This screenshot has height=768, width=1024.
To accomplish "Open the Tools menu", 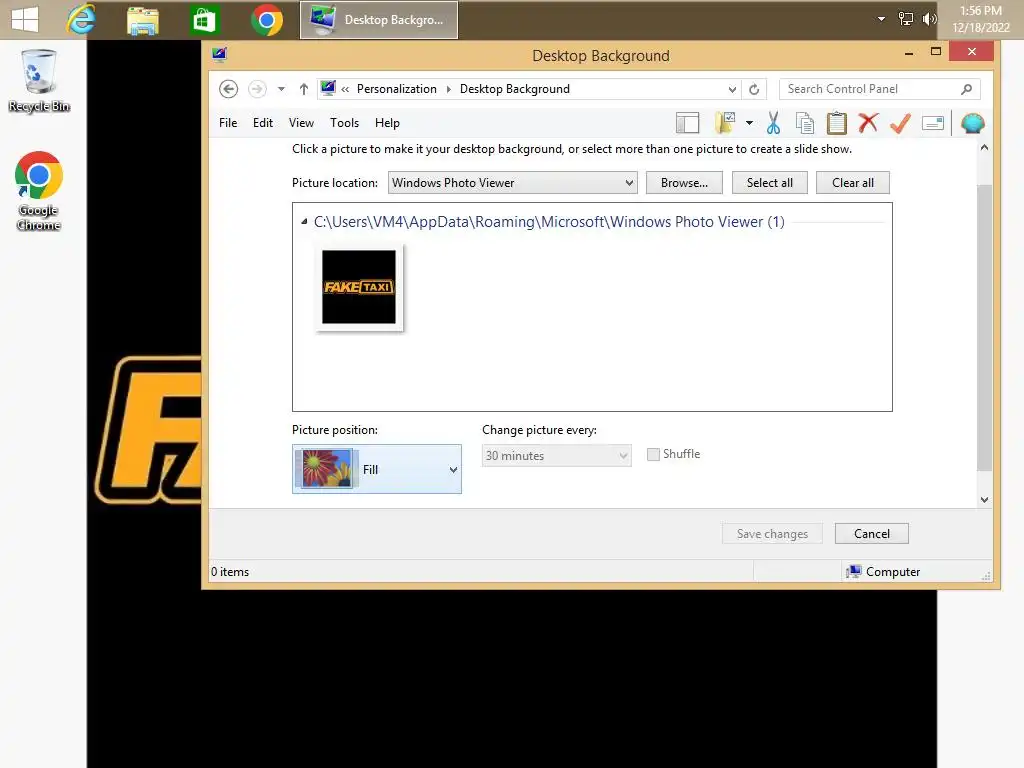I will tap(344, 123).
